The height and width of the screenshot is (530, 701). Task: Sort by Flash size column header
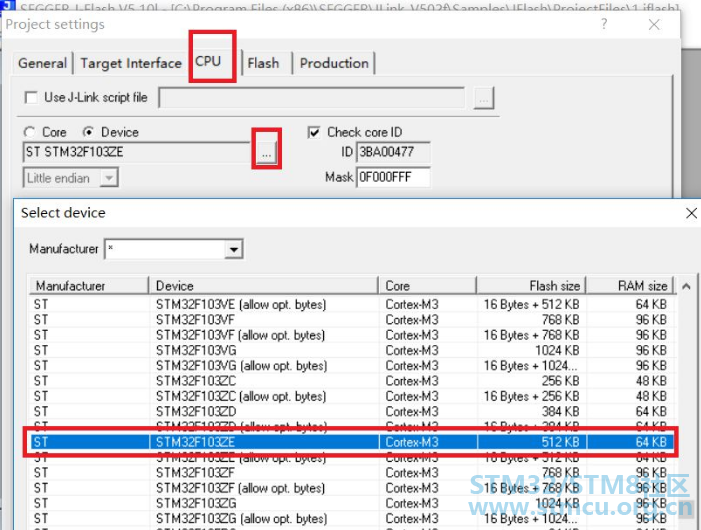pyautogui.click(x=531, y=286)
